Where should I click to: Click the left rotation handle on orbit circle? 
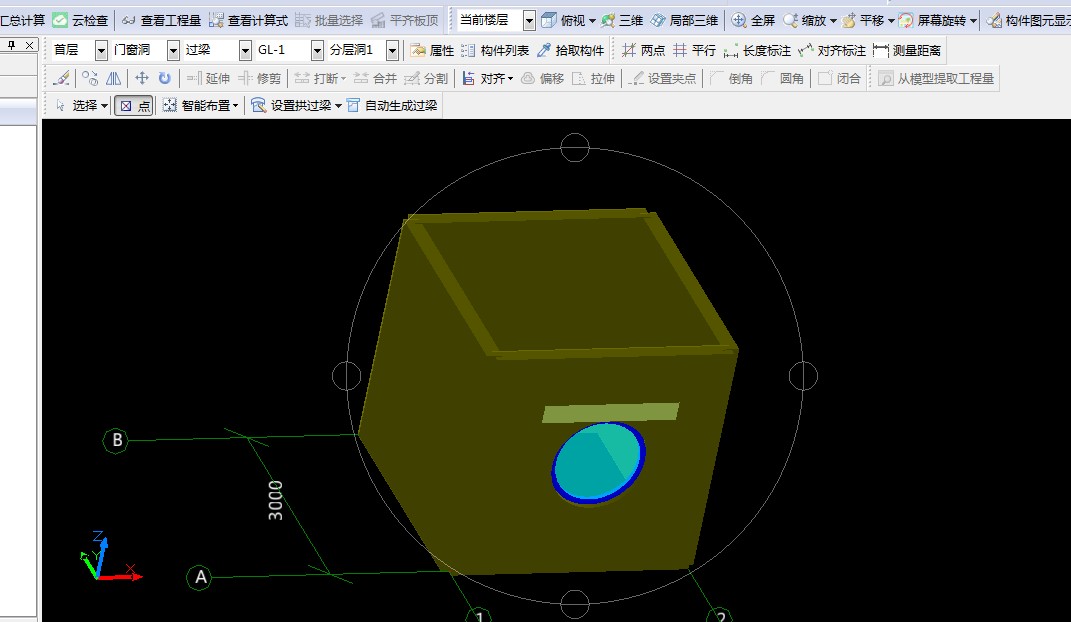(x=346, y=376)
